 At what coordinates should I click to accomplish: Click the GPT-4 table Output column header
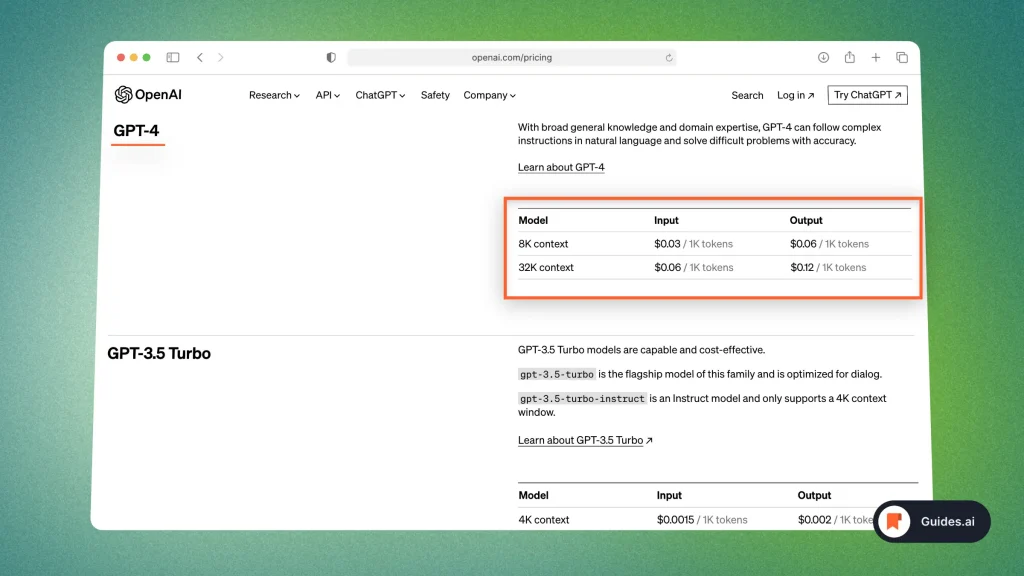pyautogui.click(x=806, y=220)
